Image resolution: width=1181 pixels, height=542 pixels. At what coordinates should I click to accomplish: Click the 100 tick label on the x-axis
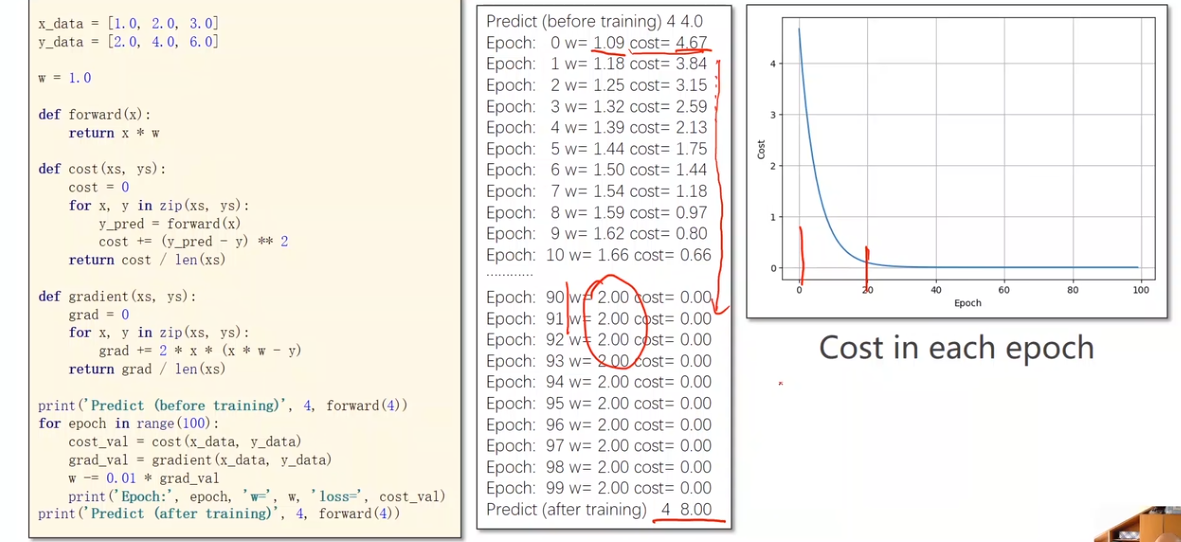[x=1140, y=290]
